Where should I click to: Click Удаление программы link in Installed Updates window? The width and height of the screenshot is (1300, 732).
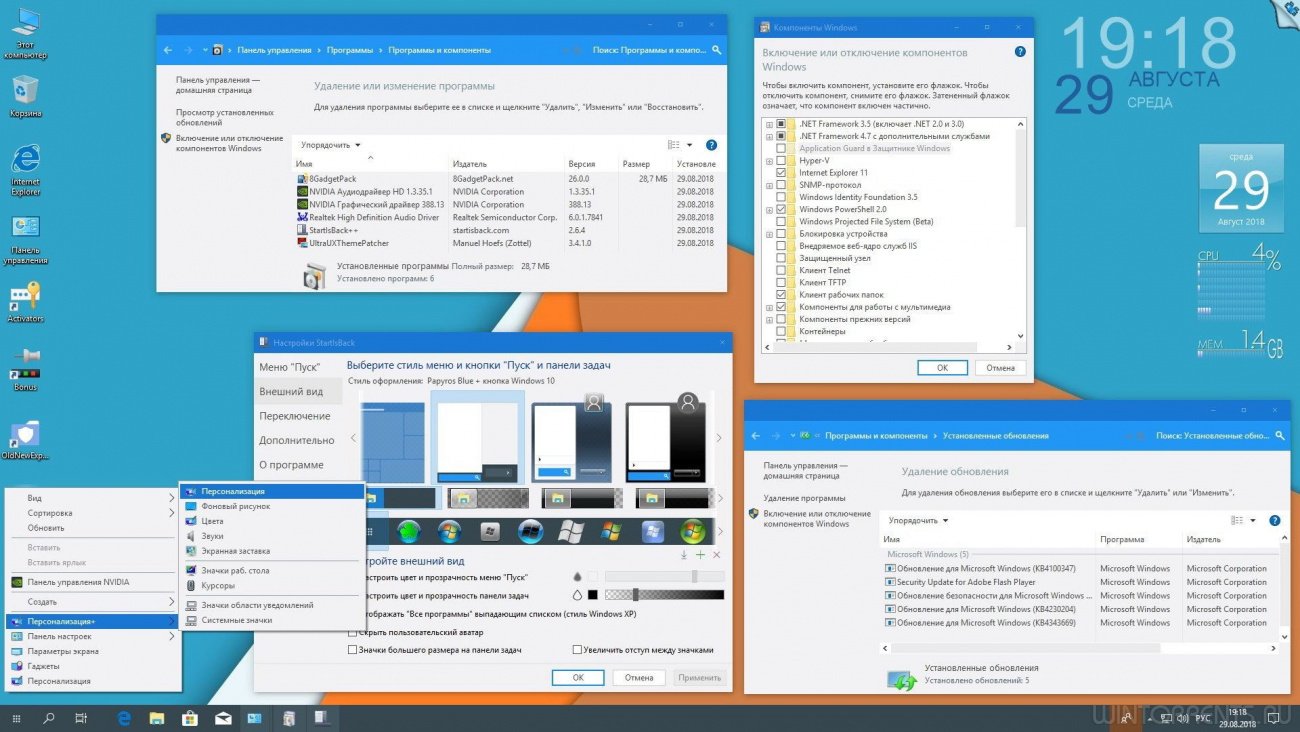(805, 498)
